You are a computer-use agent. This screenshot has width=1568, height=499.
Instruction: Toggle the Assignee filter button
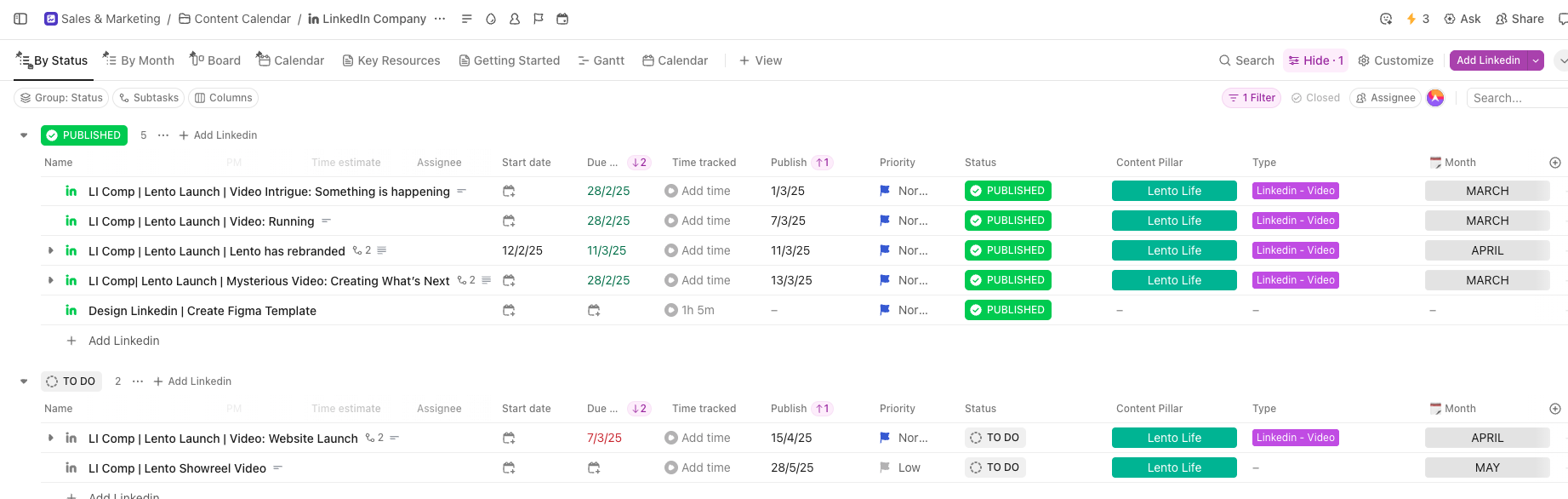point(1385,98)
